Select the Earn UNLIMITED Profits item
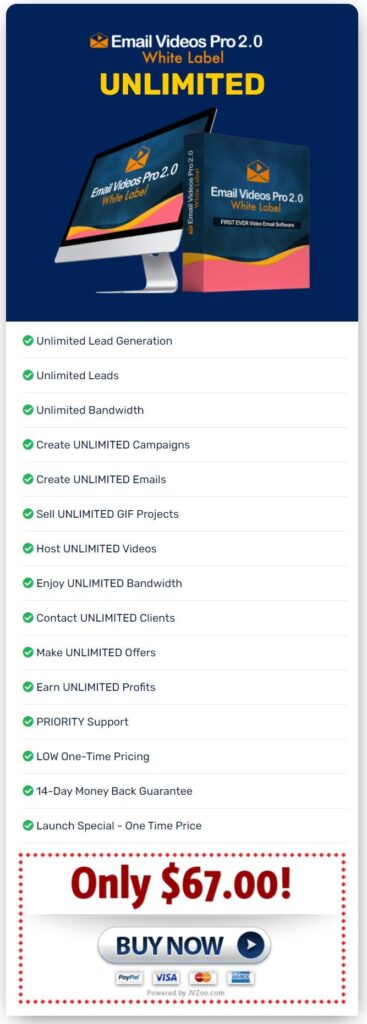Screen dimensions: 367x1024 pyautogui.click(x=184, y=687)
